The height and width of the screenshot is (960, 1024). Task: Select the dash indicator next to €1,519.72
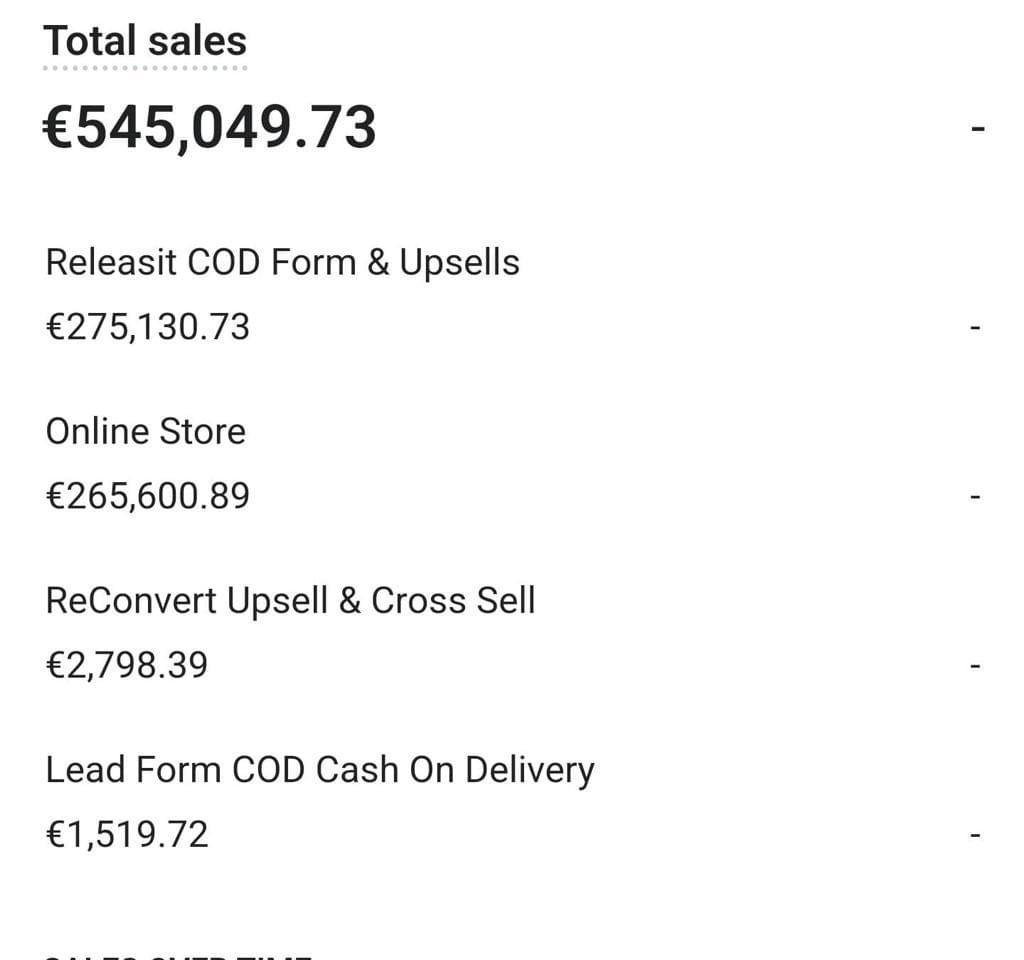pos(976,835)
